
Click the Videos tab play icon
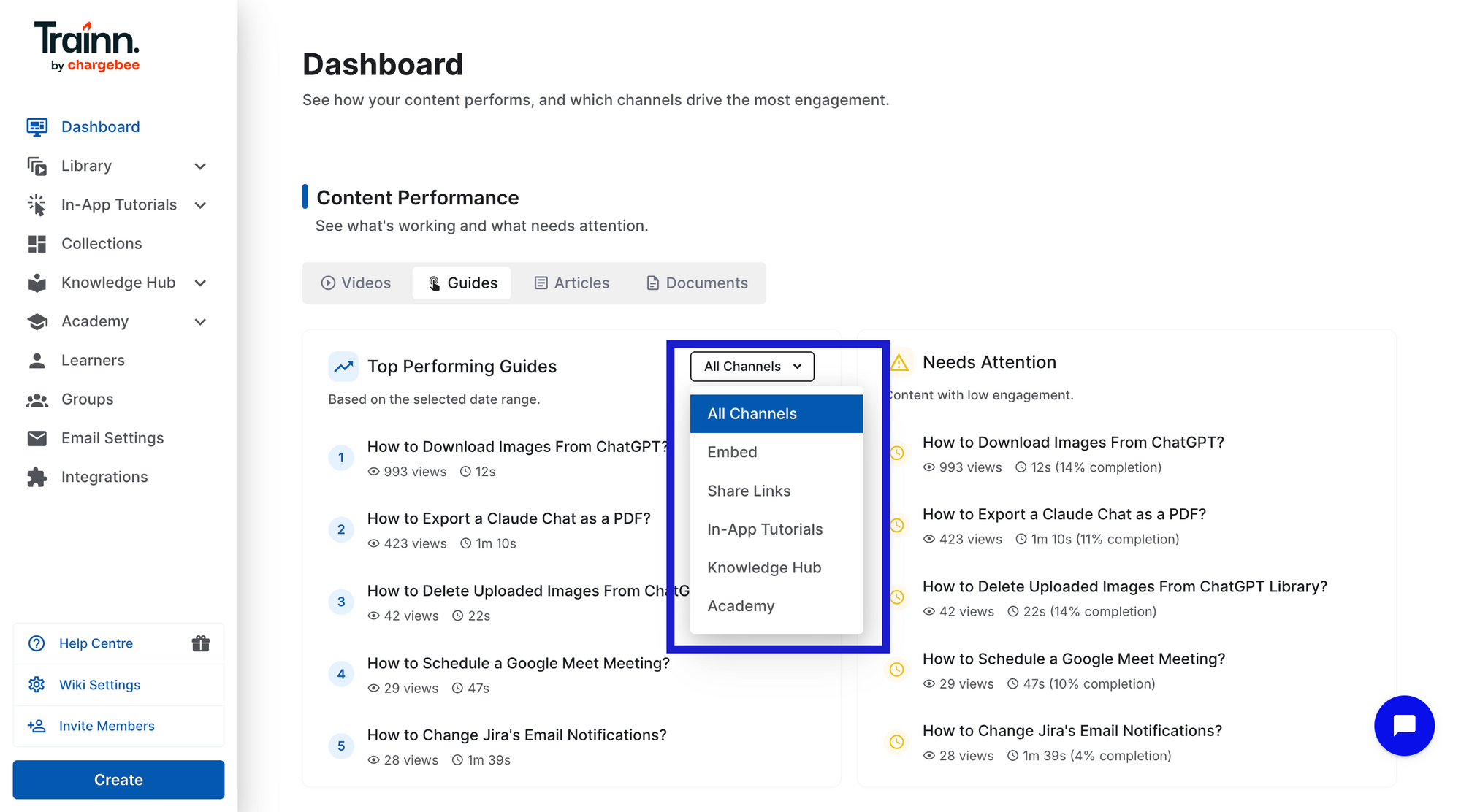[328, 283]
